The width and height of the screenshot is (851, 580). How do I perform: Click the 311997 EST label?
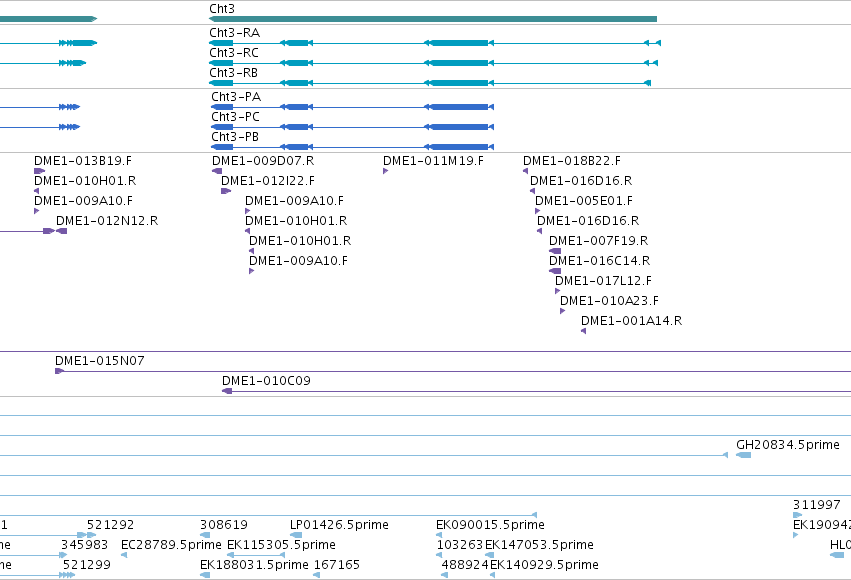817,505
